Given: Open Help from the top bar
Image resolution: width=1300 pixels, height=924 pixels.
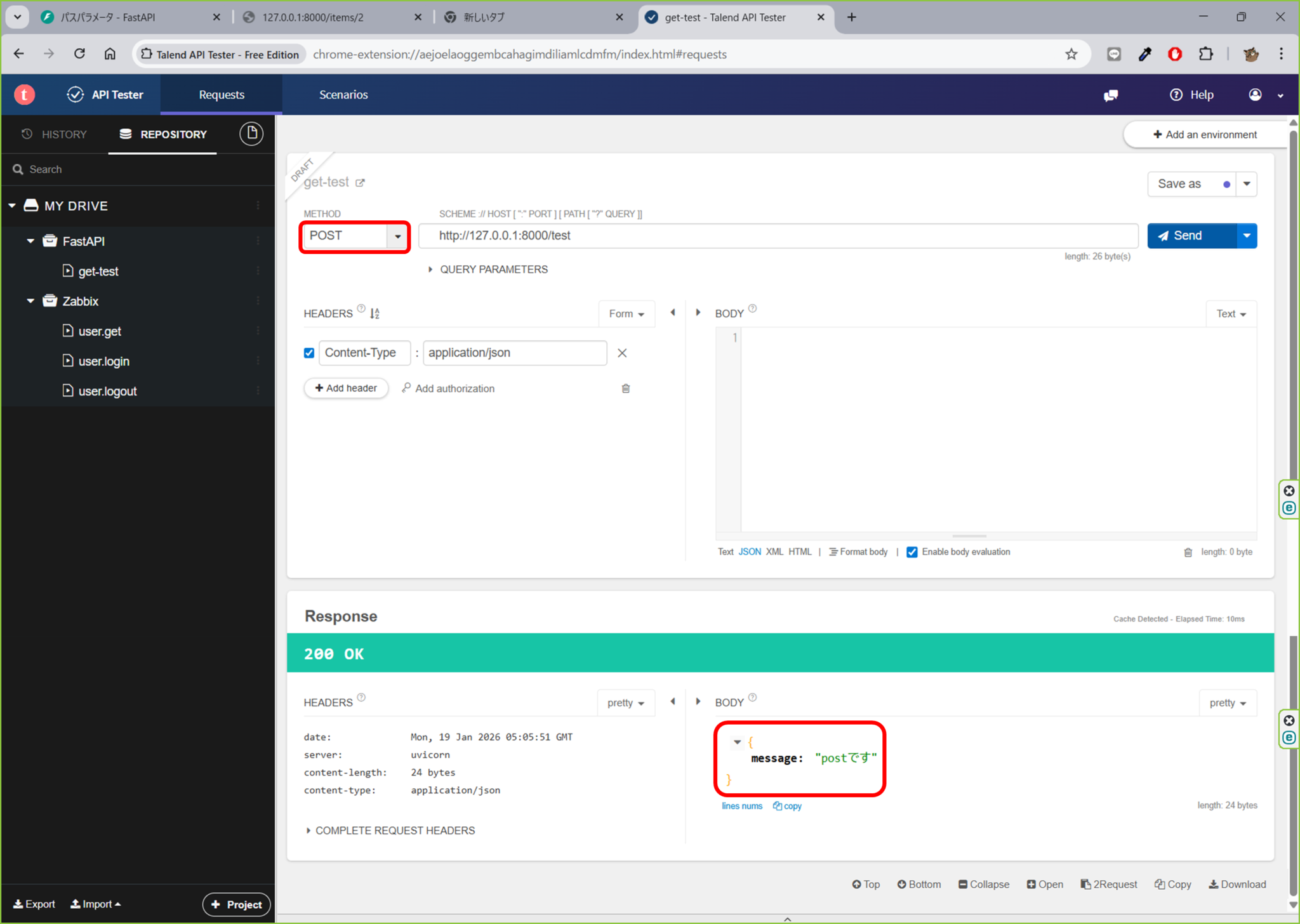Looking at the screenshot, I should pyautogui.click(x=1191, y=95).
